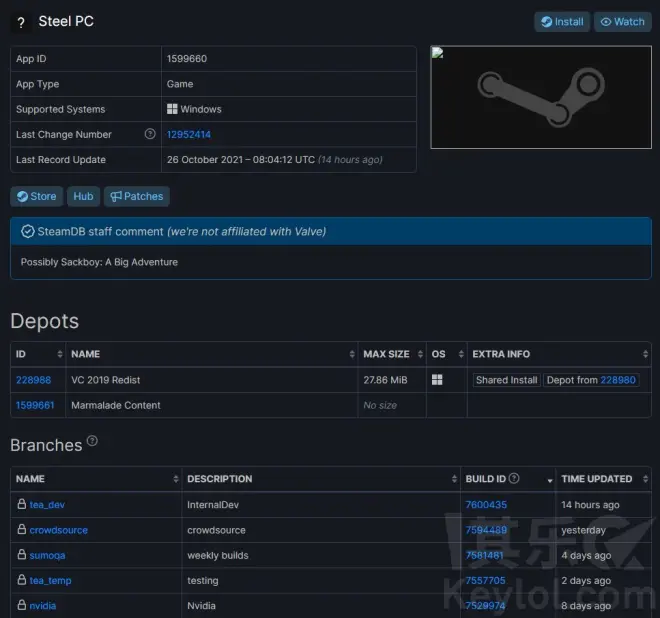
Task: Click the Install button
Action: [x=562, y=22]
